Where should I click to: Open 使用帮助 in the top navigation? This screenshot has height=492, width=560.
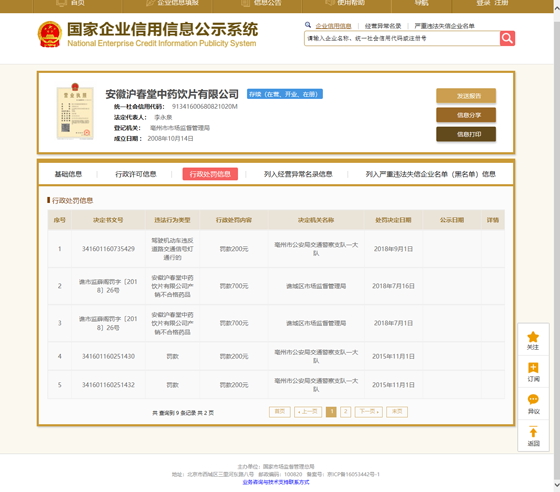[346, 3]
